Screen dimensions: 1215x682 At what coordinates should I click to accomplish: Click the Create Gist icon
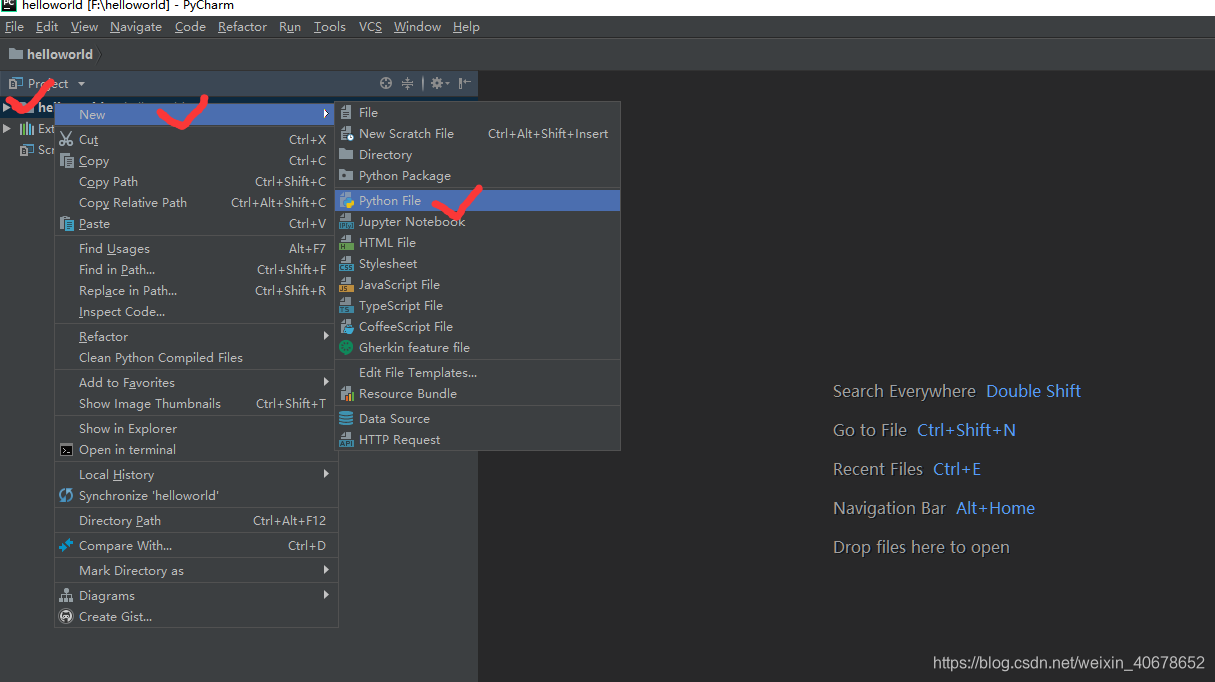pos(66,617)
